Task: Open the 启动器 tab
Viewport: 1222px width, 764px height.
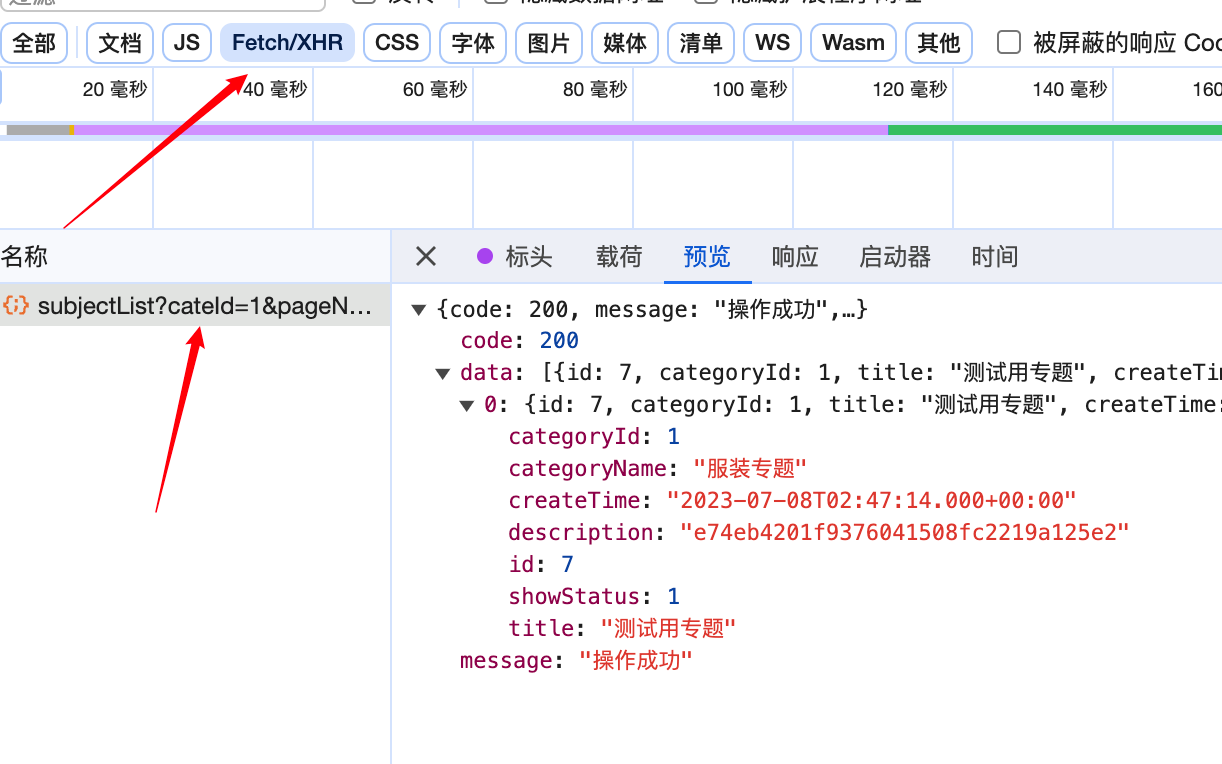Action: 895,257
